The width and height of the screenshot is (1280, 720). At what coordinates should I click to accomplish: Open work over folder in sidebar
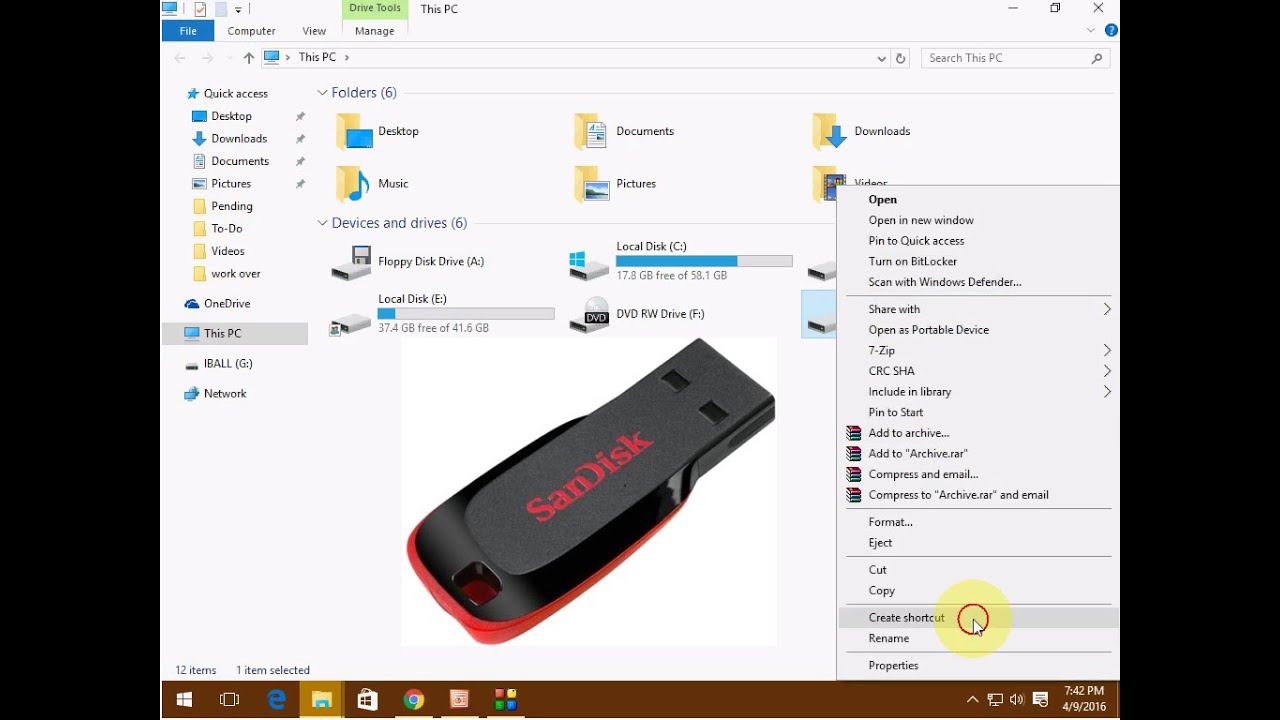click(235, 274)
